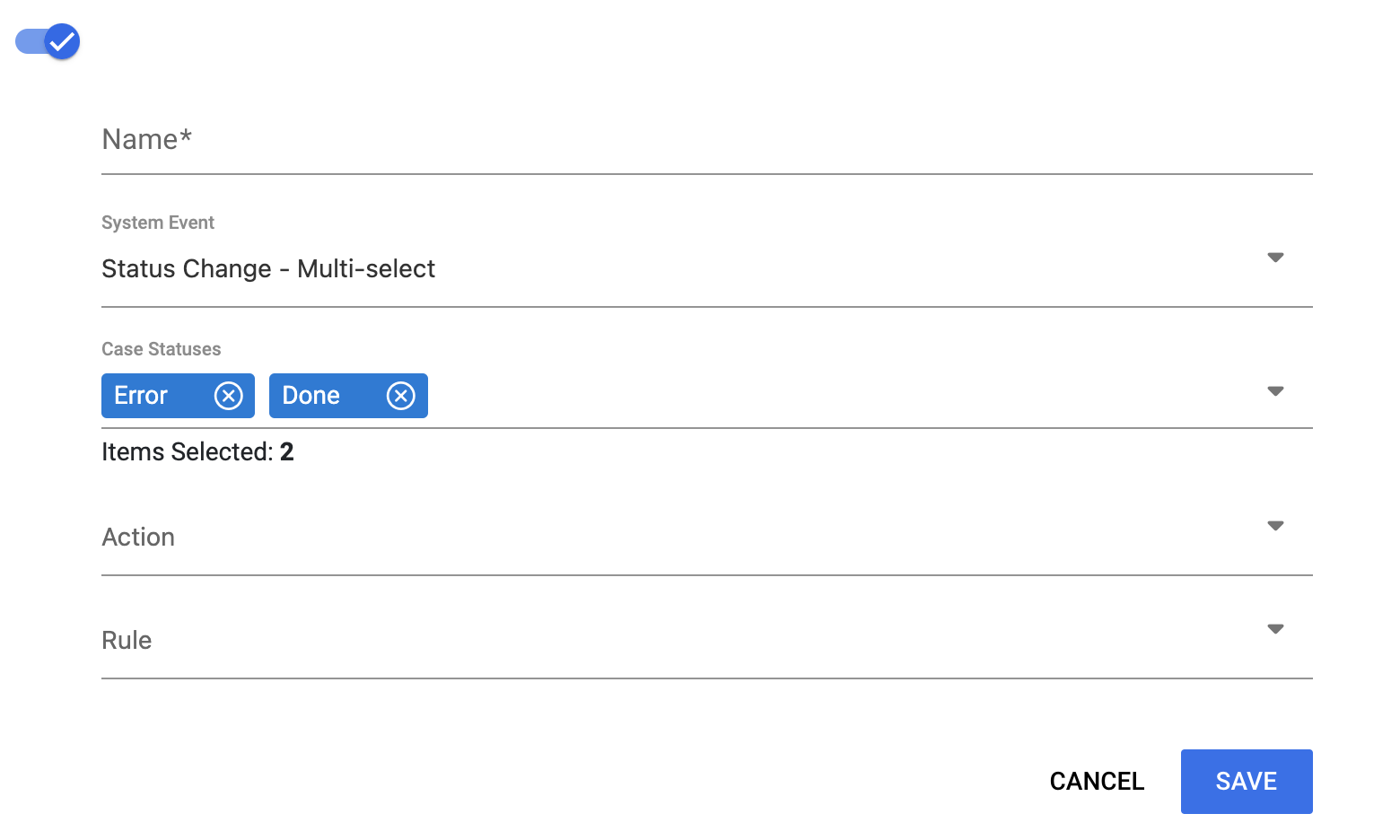Open the Action dropdown
The image size is (1400, 840).
[x=682, y=538]
